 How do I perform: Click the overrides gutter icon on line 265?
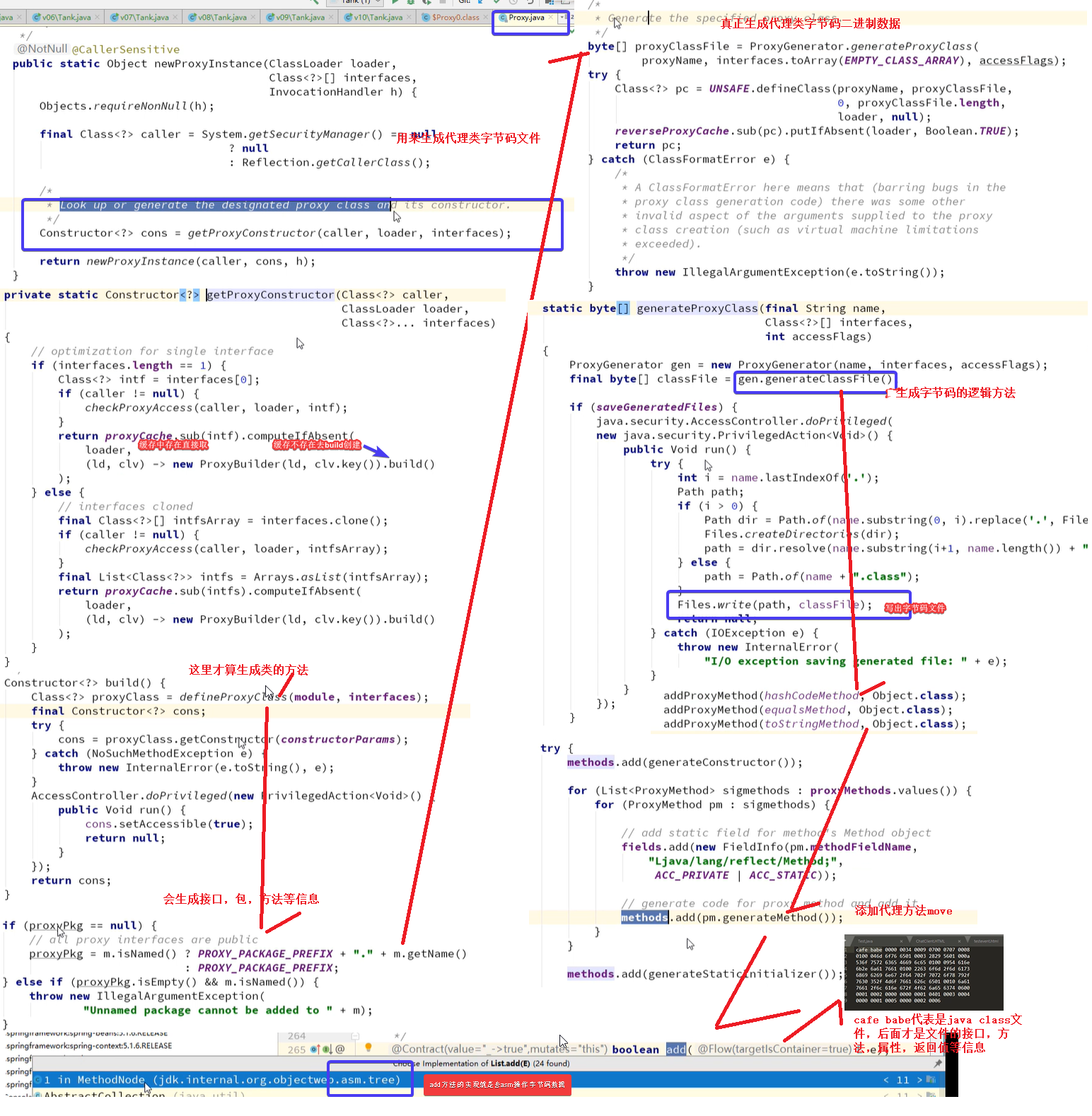point(315,1049)
